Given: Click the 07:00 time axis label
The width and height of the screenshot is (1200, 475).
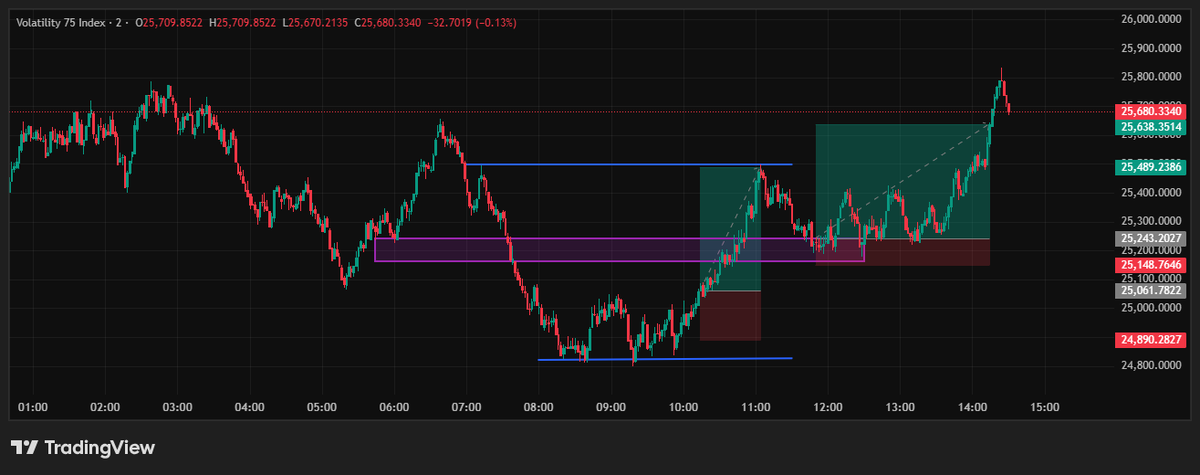Looking at the screenshot, I should (466, 407).
